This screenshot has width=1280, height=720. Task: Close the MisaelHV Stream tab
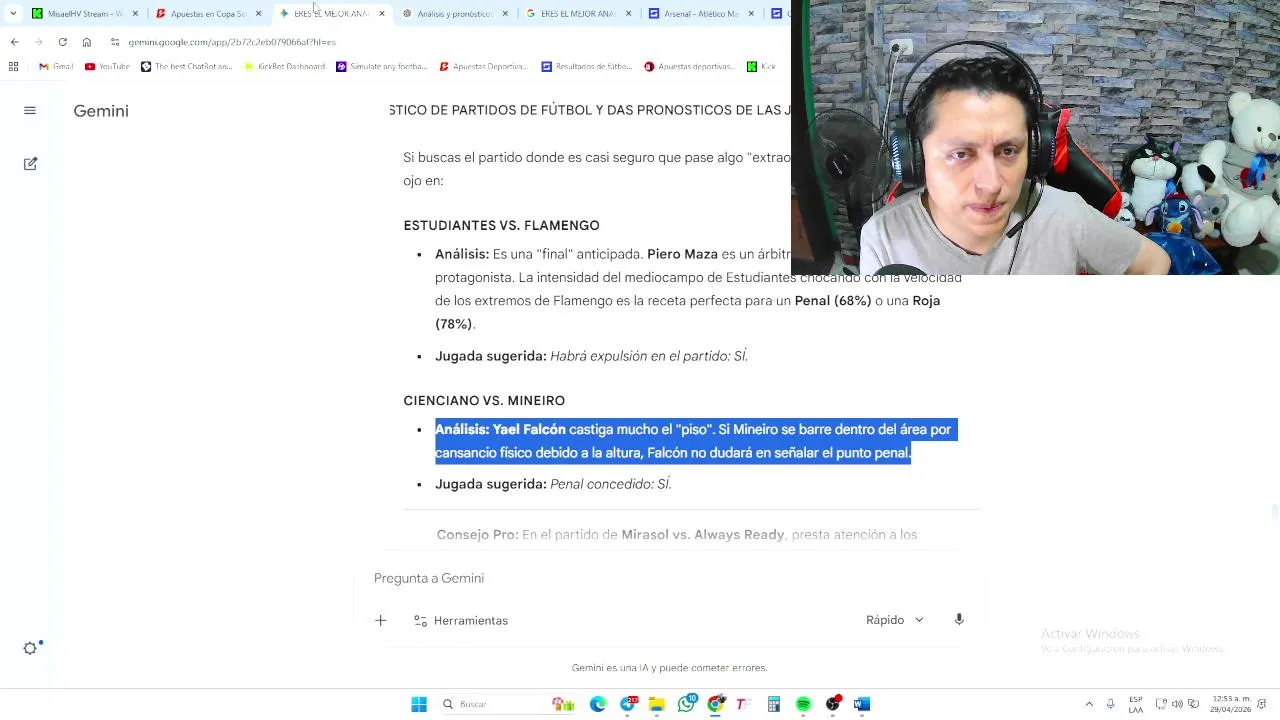[136, 14]
